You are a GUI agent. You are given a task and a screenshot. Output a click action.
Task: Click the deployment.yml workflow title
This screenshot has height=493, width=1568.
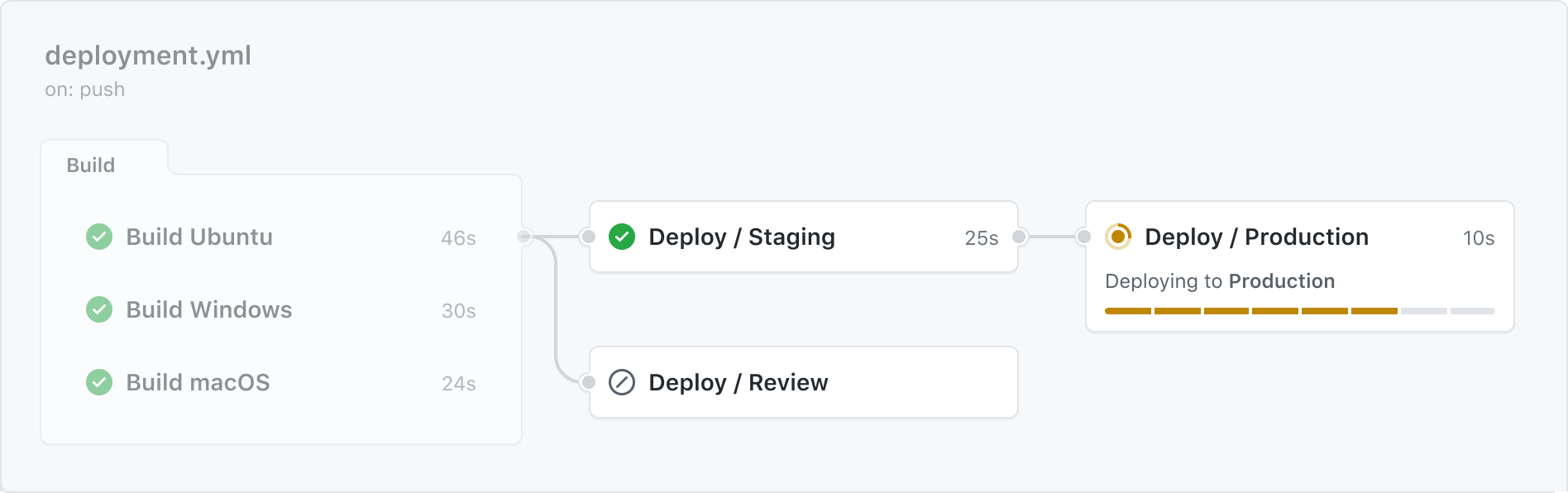pyautogui.click(x=148, y=55)
